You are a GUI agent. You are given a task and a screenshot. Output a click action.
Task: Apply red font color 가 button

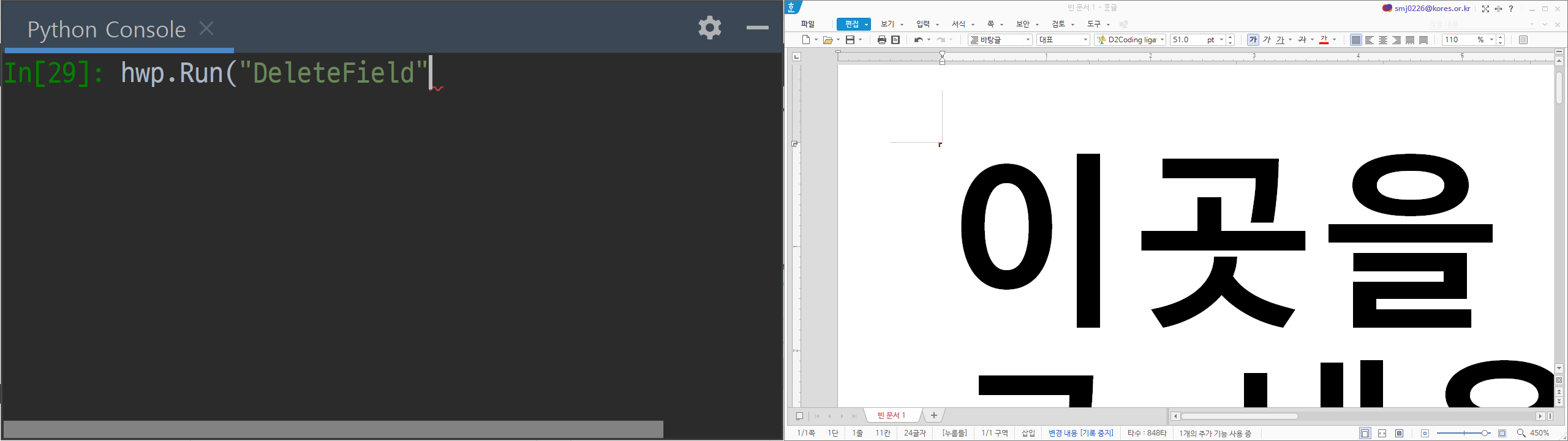[1324, 40]
